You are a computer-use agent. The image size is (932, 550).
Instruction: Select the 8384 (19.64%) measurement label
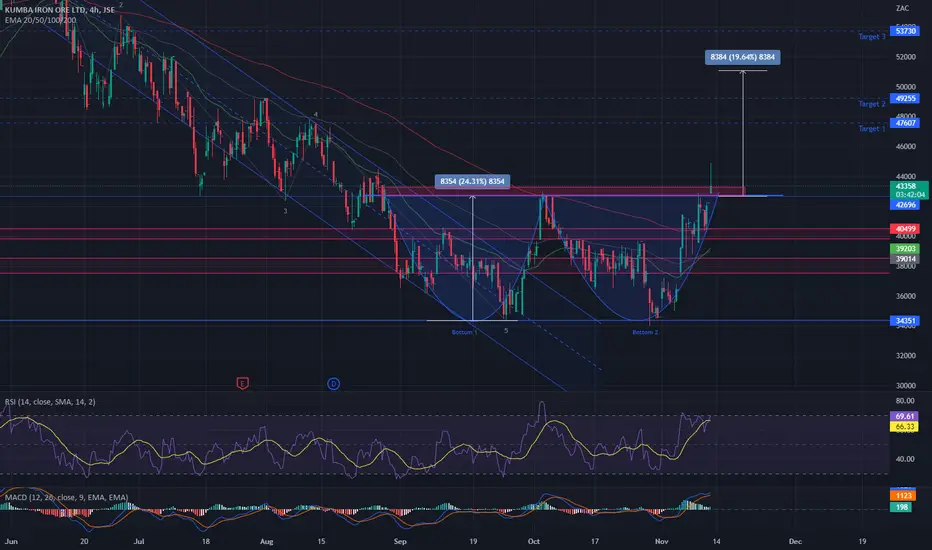coord(742,57)
